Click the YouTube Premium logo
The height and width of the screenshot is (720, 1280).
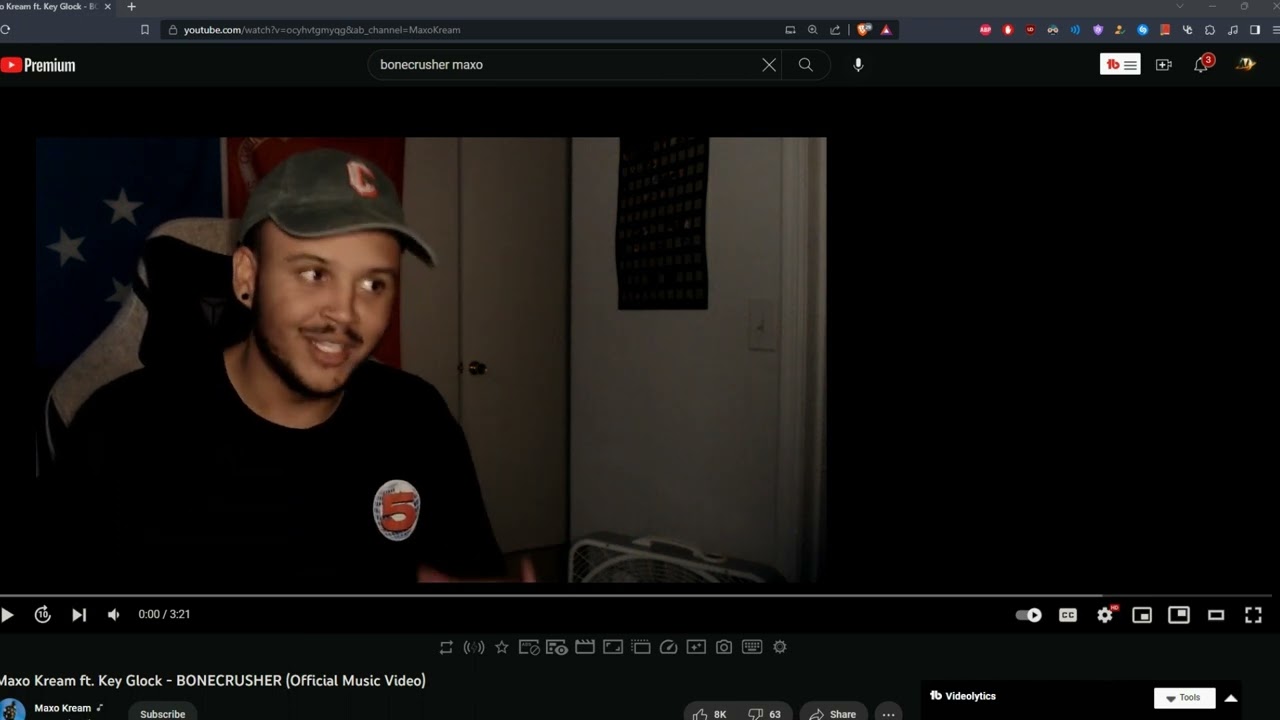(x=38, y=65)
